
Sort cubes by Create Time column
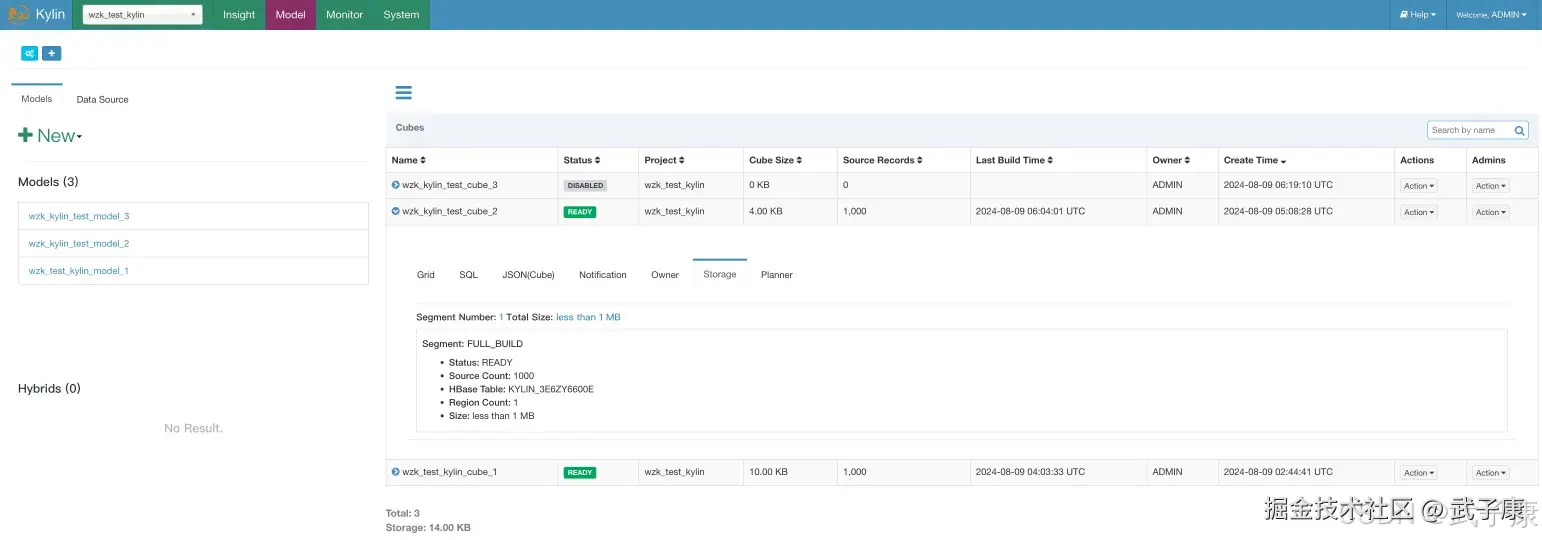coord(1255,160)
